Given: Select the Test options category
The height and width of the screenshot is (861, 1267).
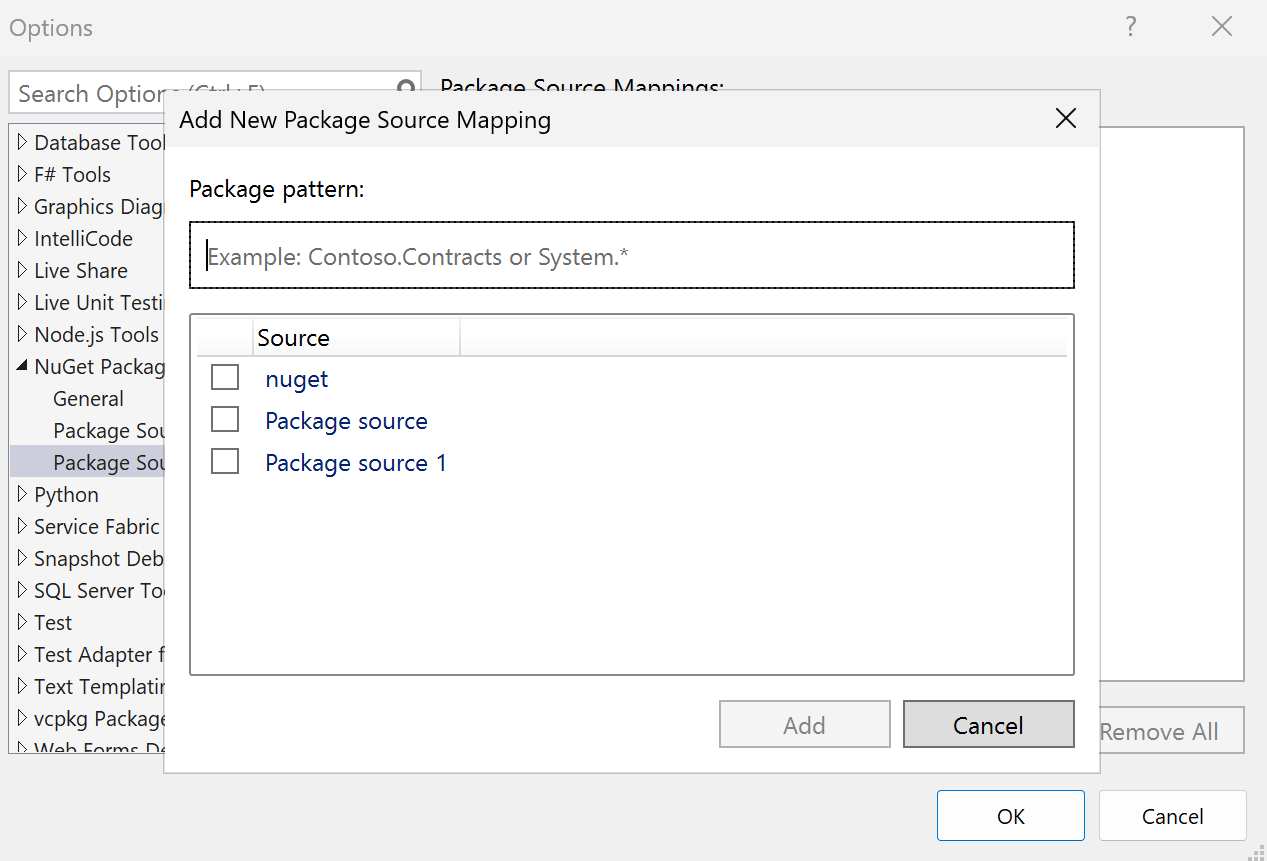Looking at the screenshot, I should pos(53,623).
